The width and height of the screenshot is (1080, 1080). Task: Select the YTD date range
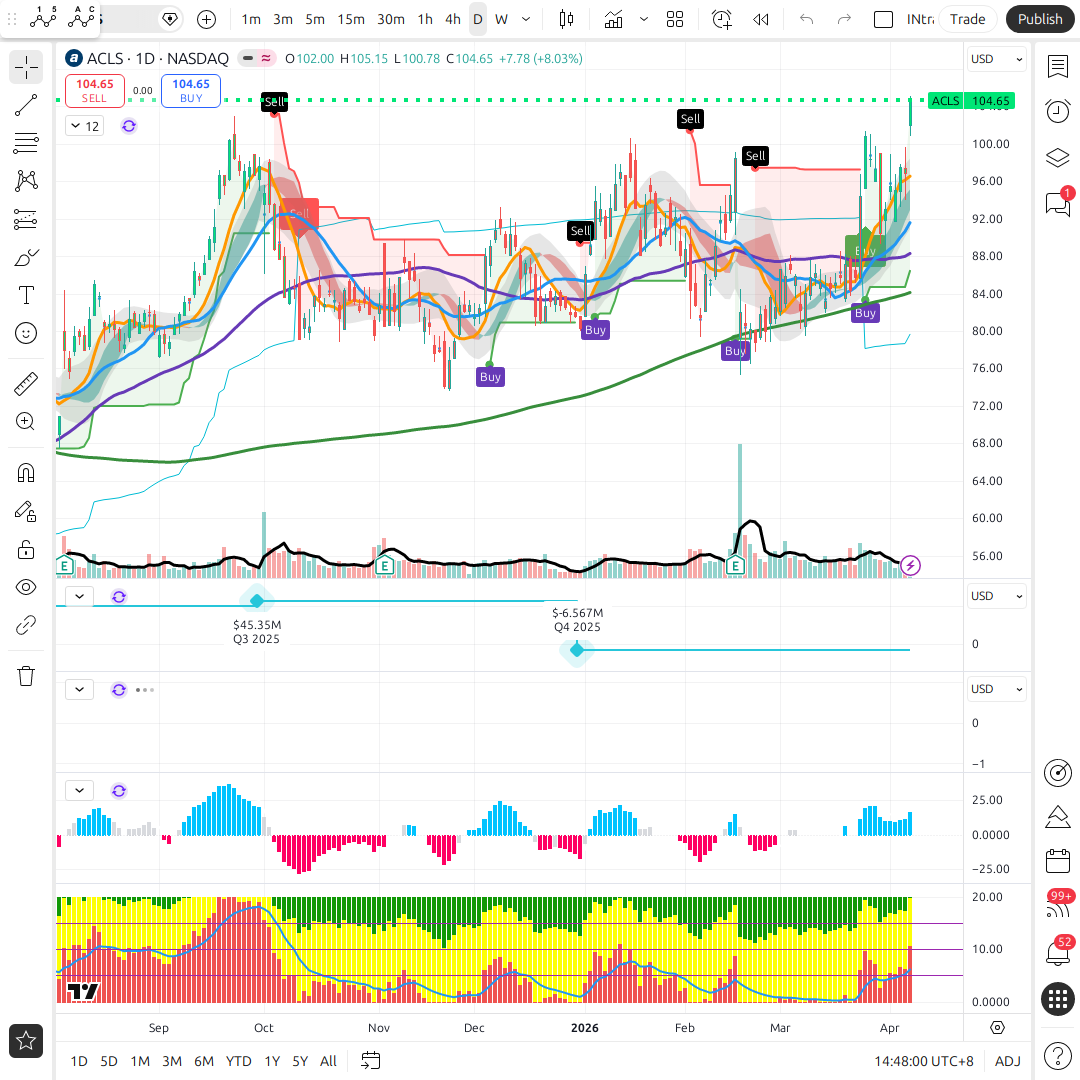click(x=238, y=1061)
